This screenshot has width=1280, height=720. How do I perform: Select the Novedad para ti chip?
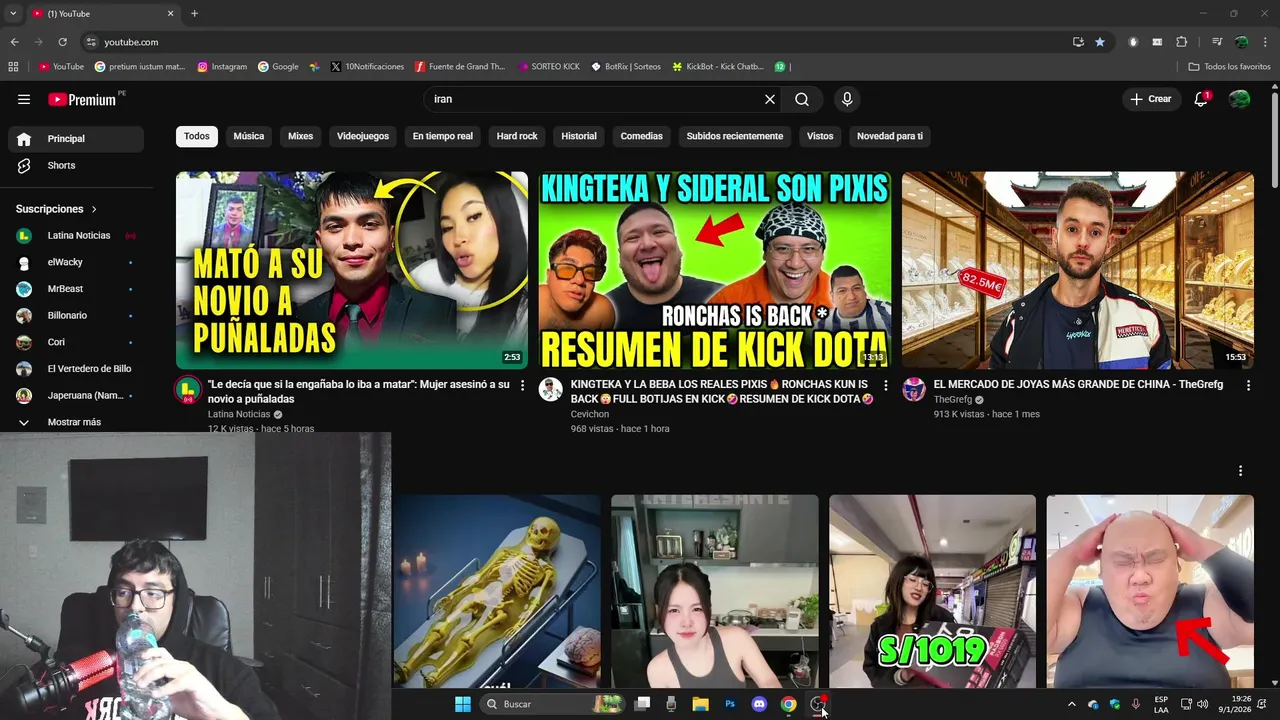click(890, 136)
